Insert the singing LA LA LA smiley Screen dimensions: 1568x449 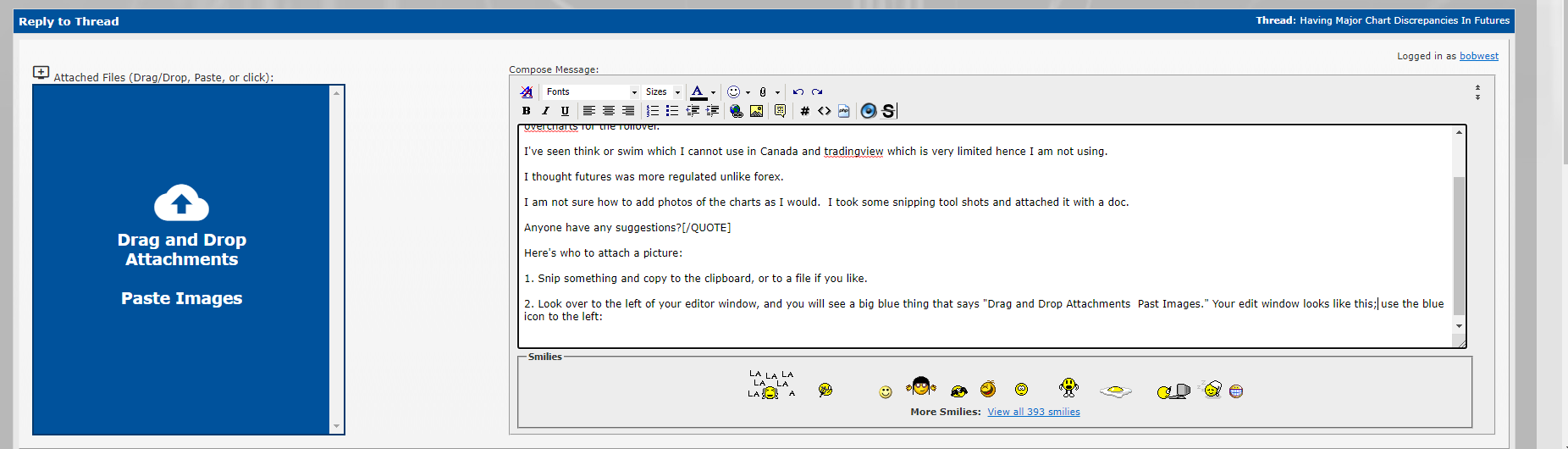[771, 385]
